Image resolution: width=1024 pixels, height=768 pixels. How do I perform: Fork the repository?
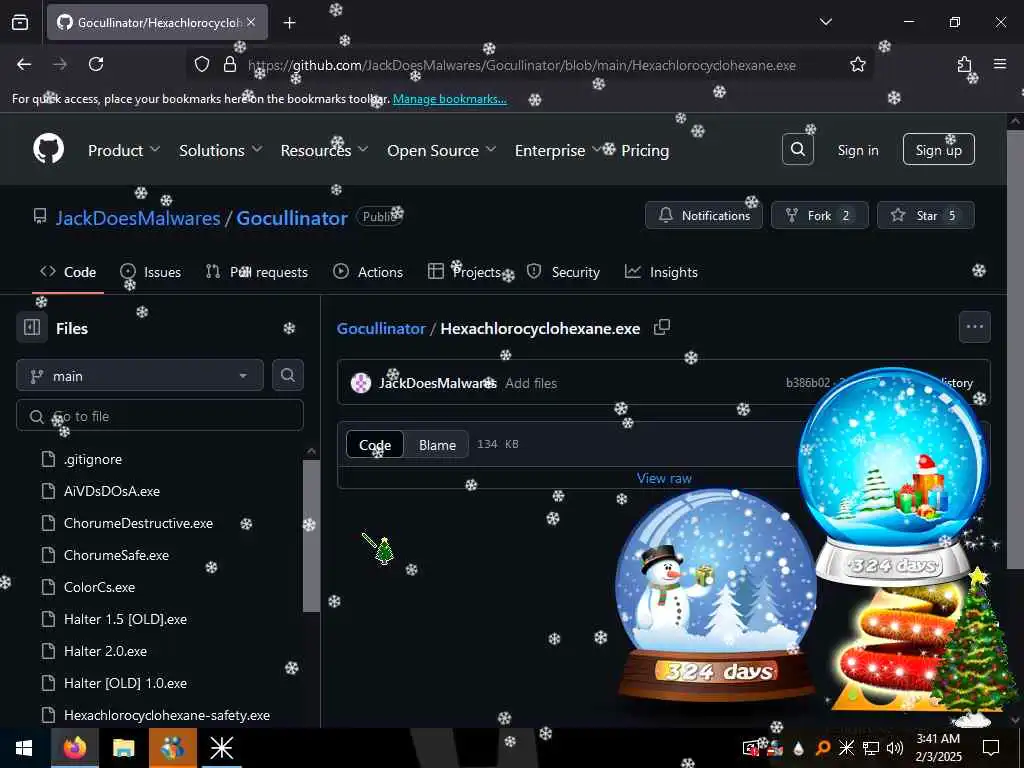coord(820,215)
